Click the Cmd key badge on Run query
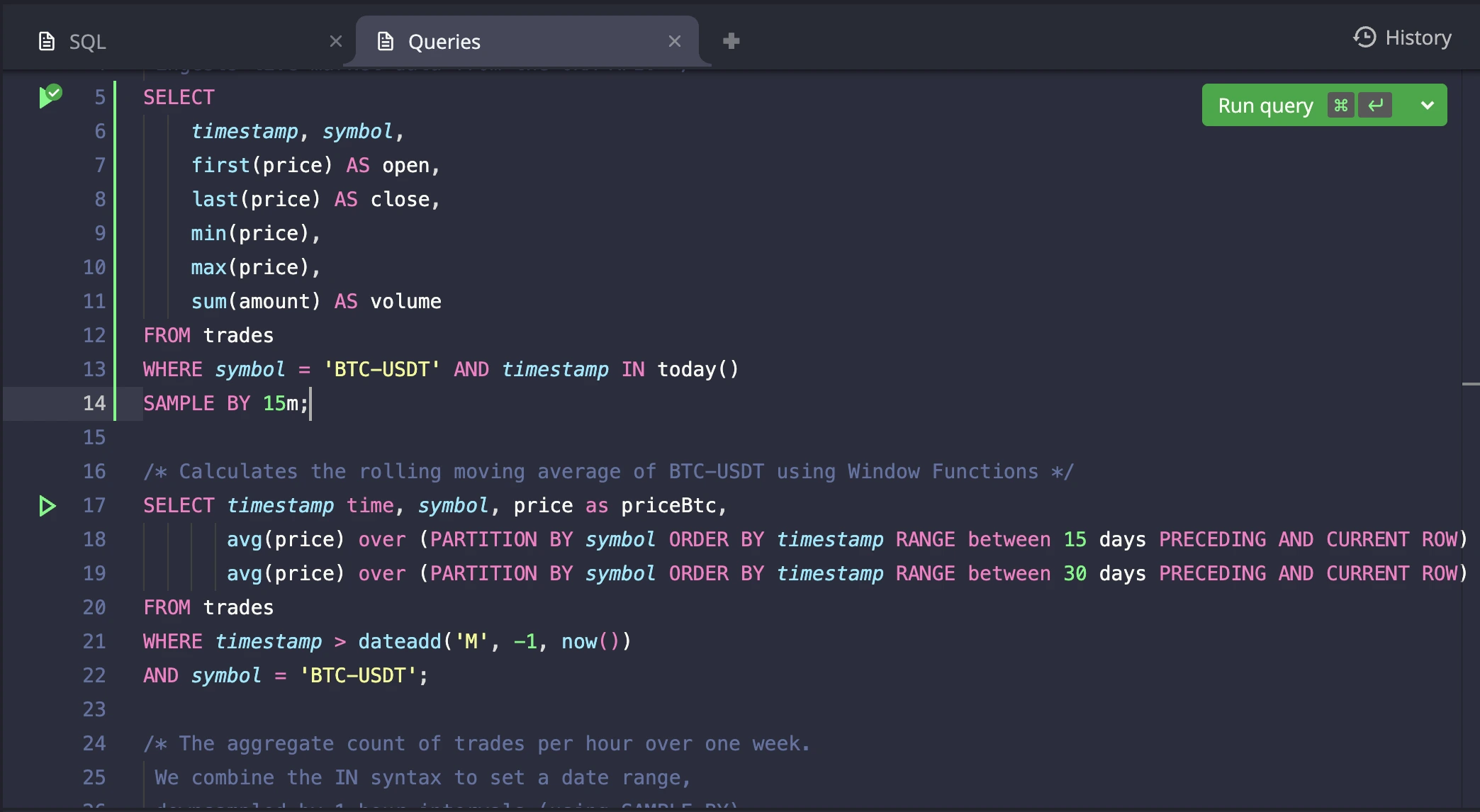The image size is (1480, 812). pos(1341,105)
